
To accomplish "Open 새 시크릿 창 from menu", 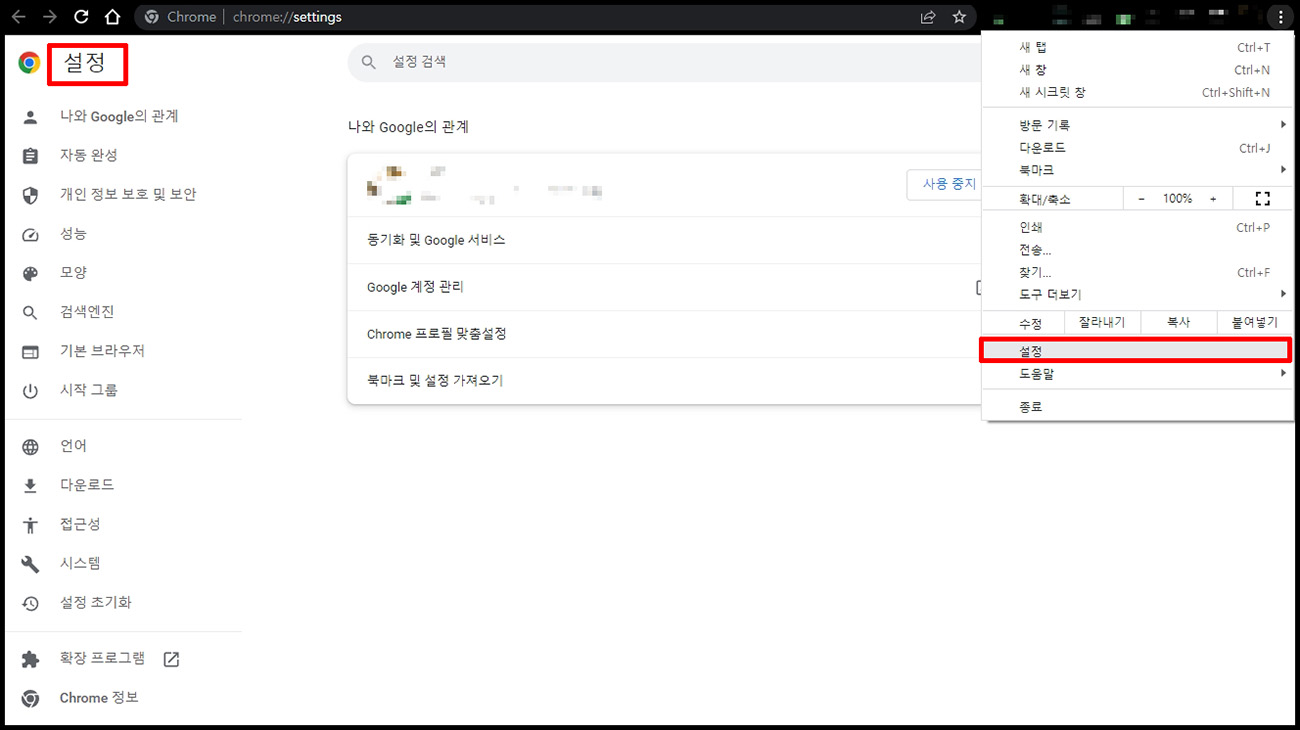I will [1138, 92].
